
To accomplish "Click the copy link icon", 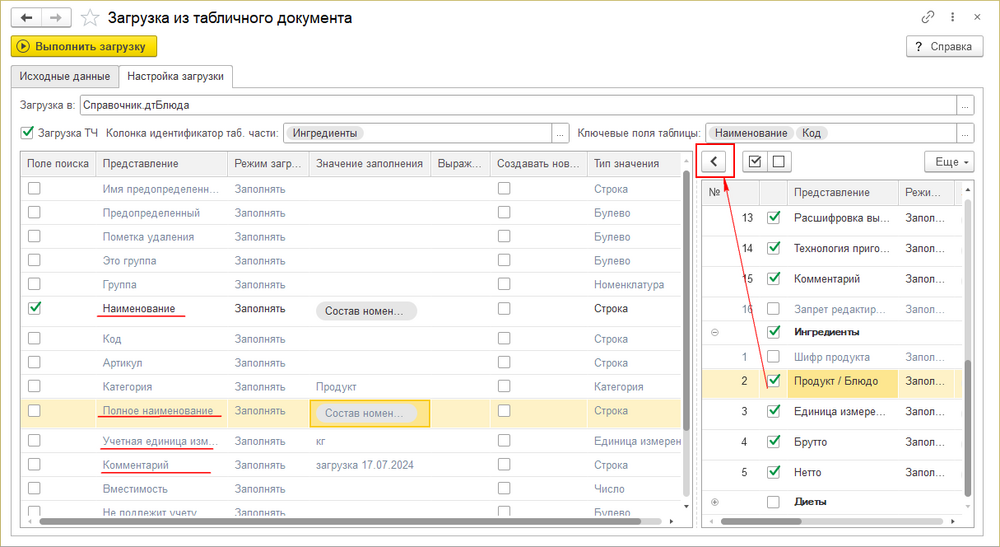I will (929, 18).
